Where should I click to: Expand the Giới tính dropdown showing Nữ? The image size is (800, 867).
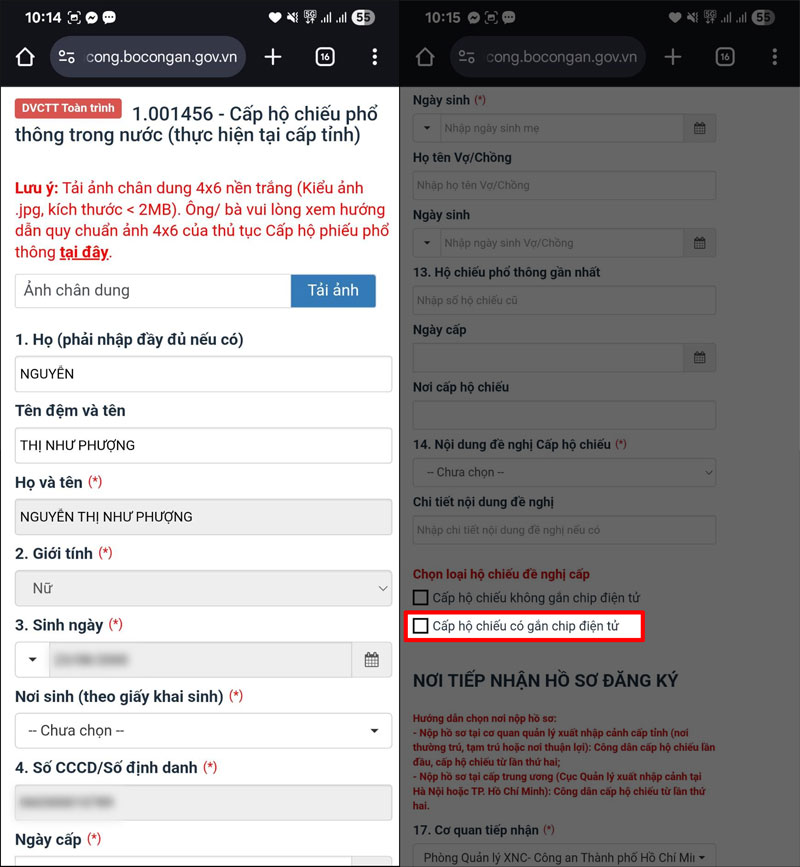203,589
